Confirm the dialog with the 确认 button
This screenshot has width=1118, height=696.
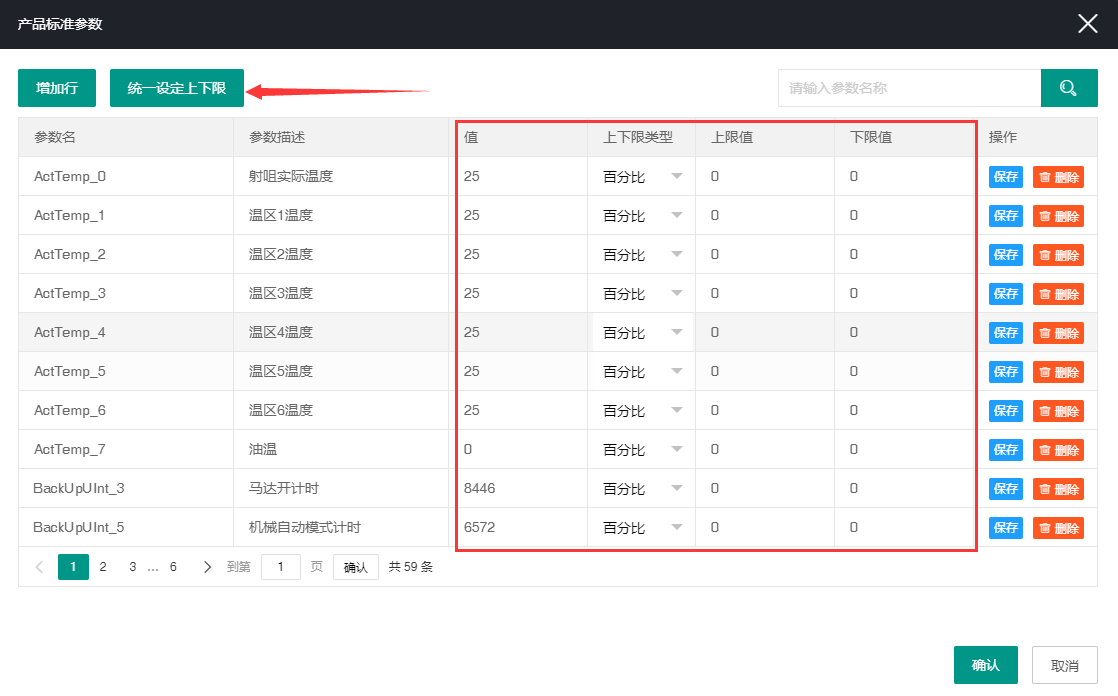[x=986, y=664]
